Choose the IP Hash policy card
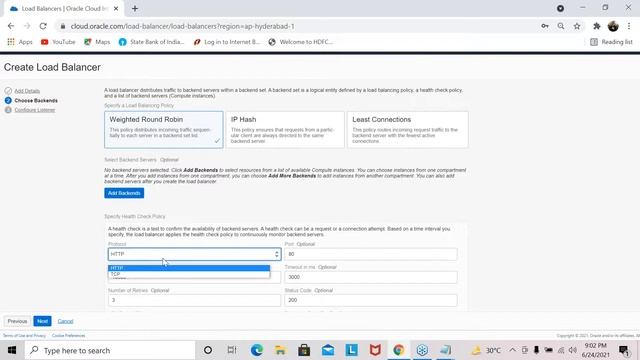The height and width of the screenshot is (360, 640). 285,130
